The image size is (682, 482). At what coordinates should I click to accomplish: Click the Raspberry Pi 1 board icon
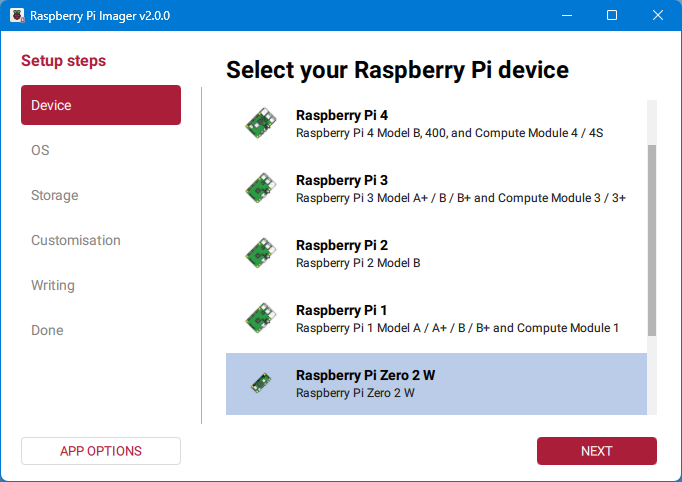(260, 319)
